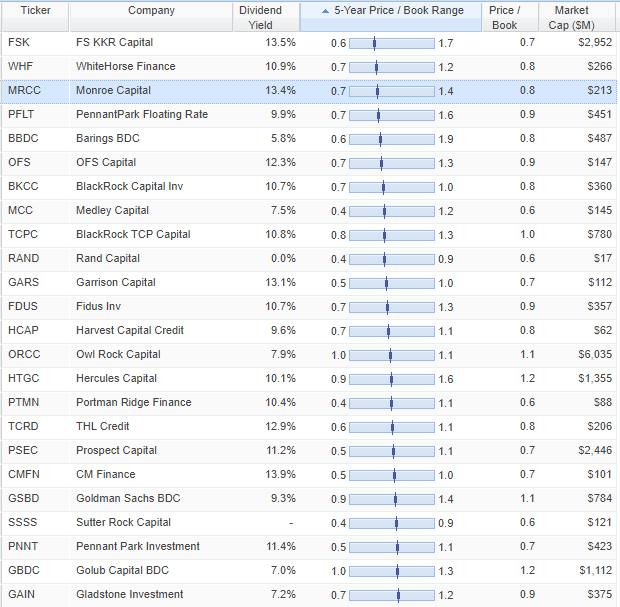Sort by Price / Book column header

coord(510,17)
